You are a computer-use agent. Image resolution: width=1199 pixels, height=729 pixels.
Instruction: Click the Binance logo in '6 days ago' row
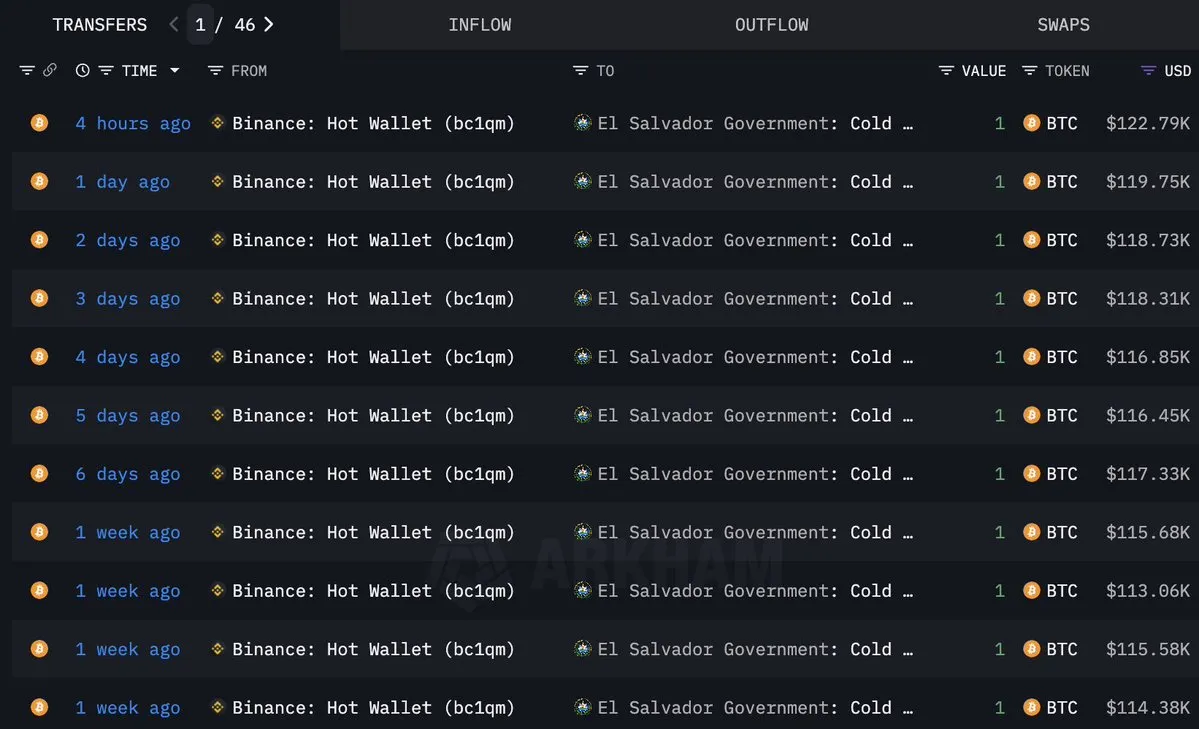pyautogui.click(x=217, y=474)
